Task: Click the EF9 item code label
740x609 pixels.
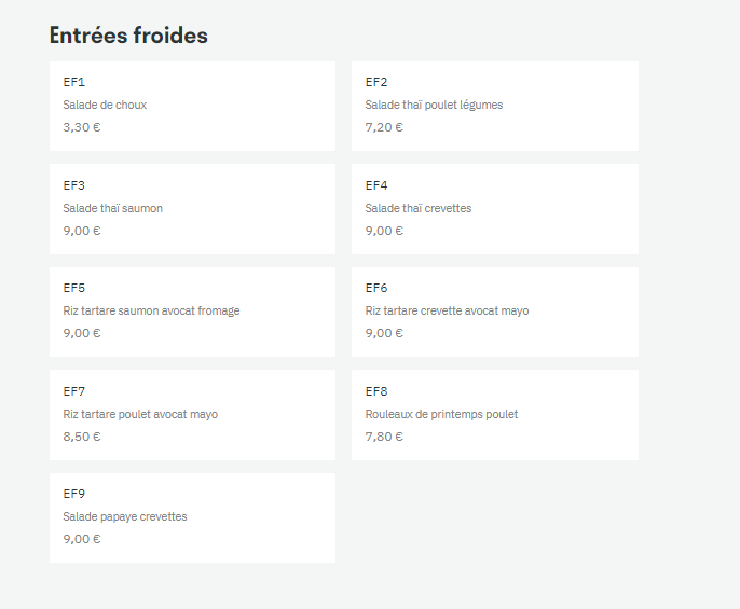Action: tap(74, 494)
